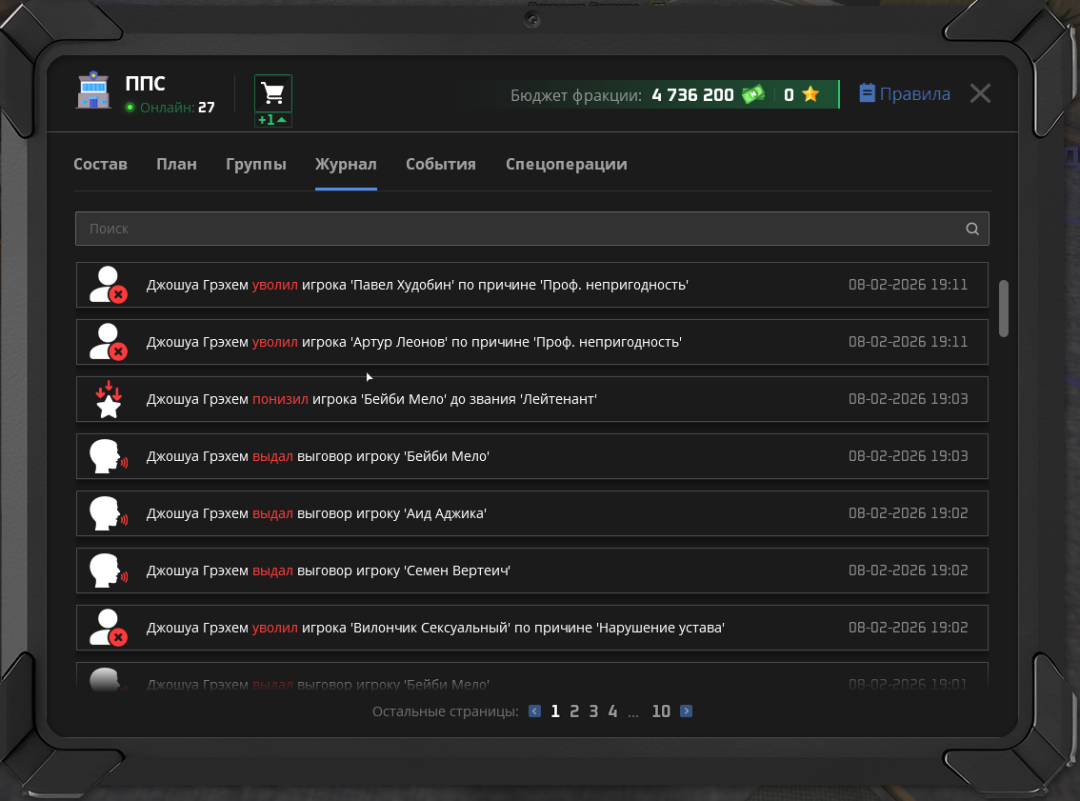Select the События tab

pos(440,164)
